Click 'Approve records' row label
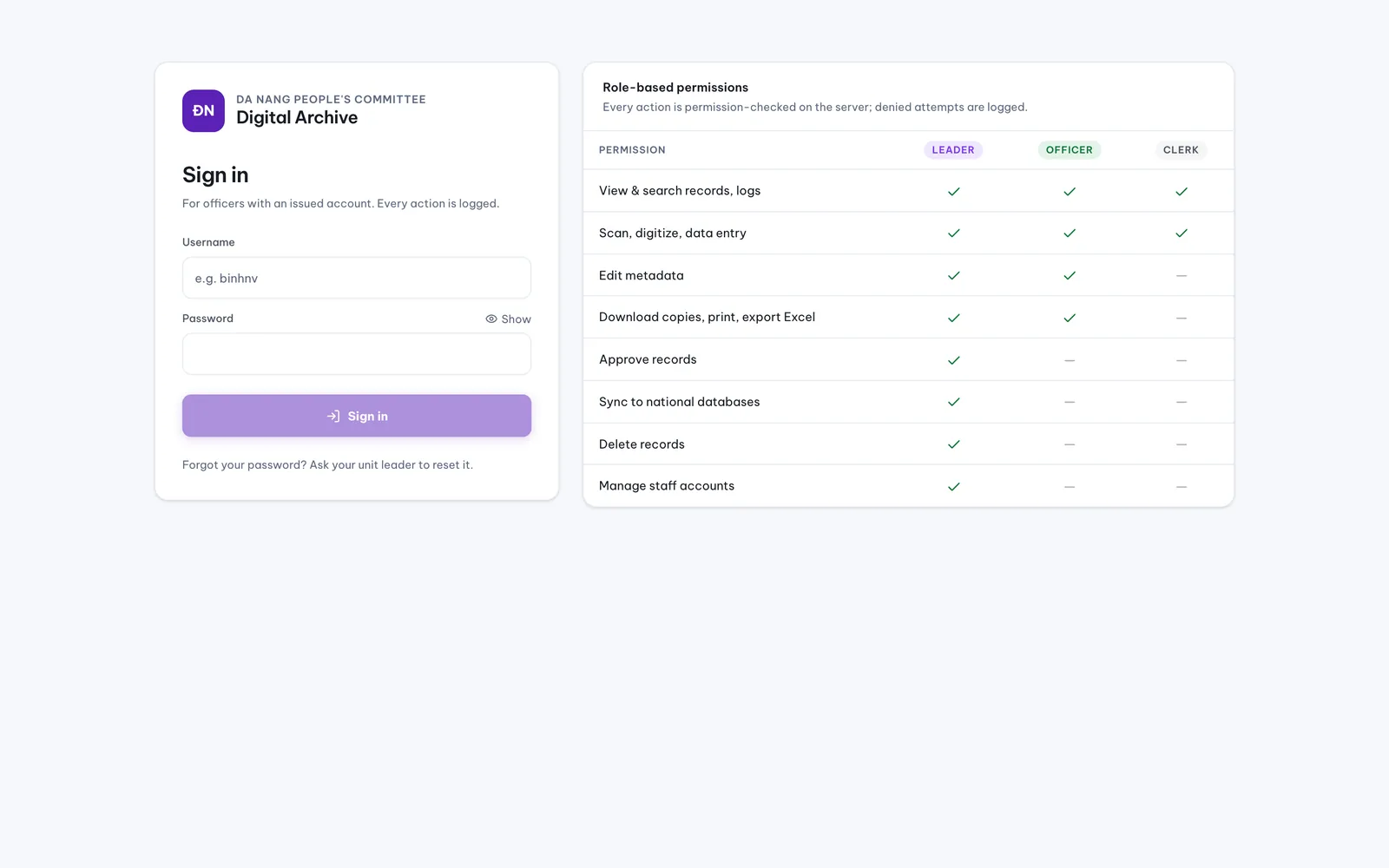Viewport: 1389px width, 868px height. pos(648,359)
